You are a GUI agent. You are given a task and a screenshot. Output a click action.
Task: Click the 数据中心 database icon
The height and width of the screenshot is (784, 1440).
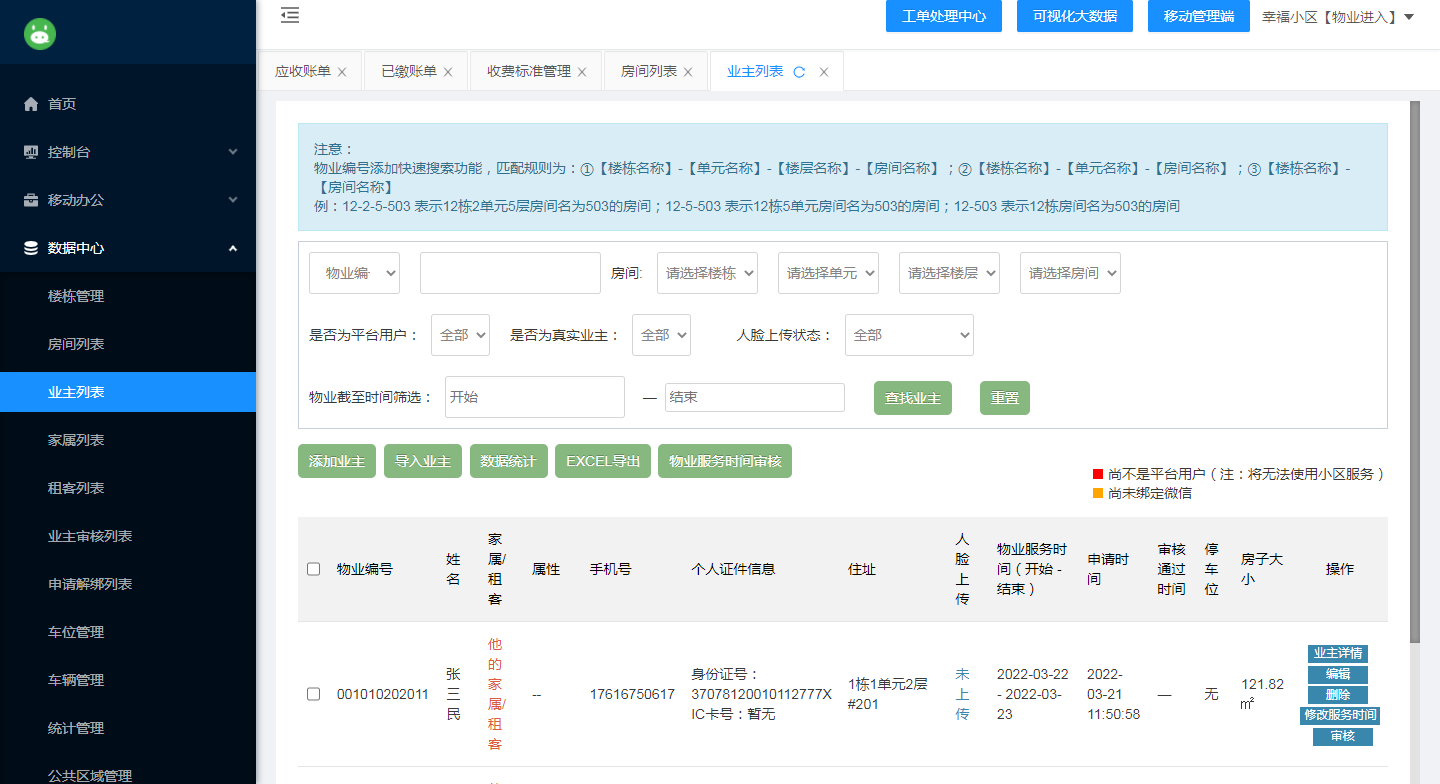point(31,248)
